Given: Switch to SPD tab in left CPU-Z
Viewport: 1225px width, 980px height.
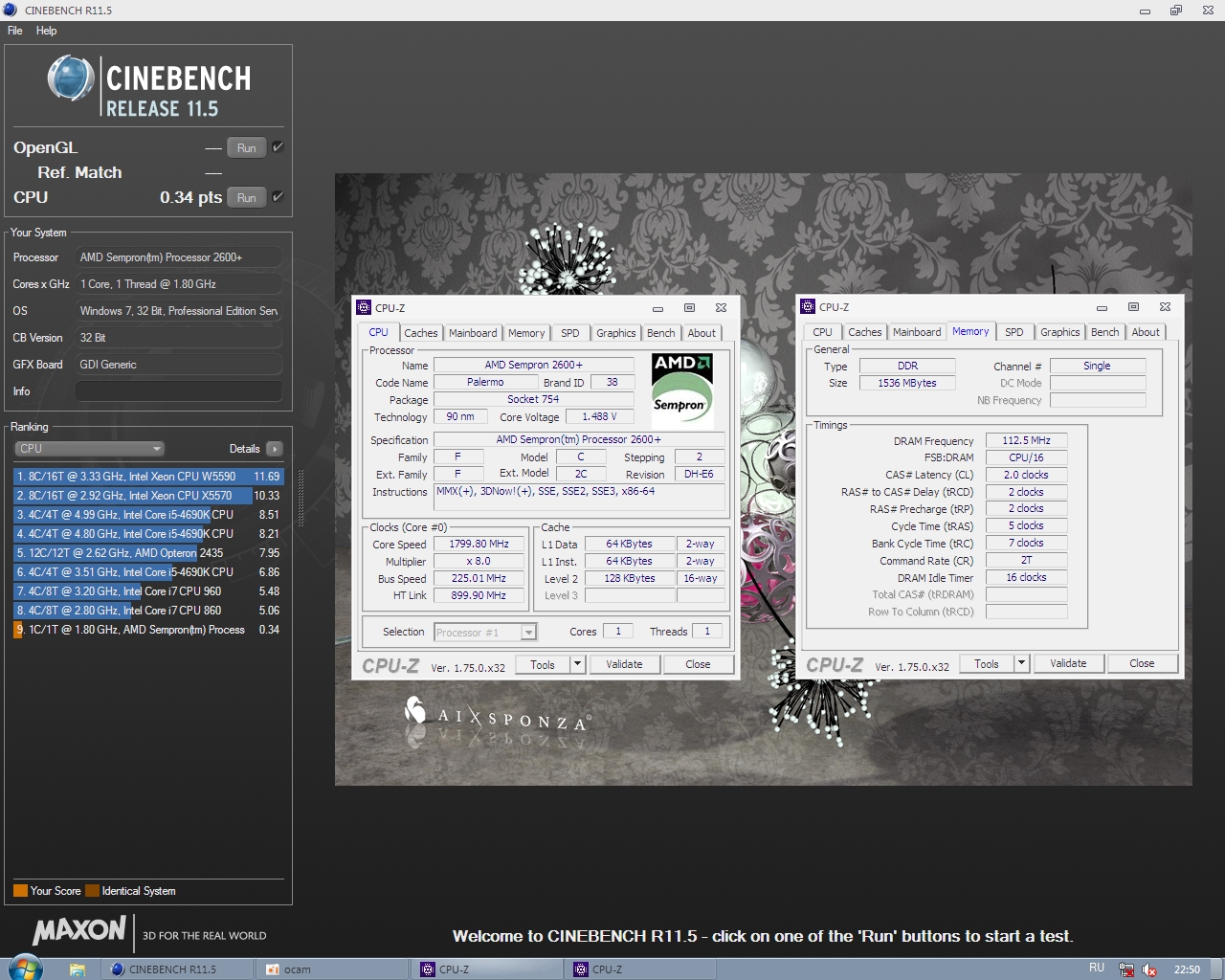Looking at the screenshot, I should click(570, 333).
